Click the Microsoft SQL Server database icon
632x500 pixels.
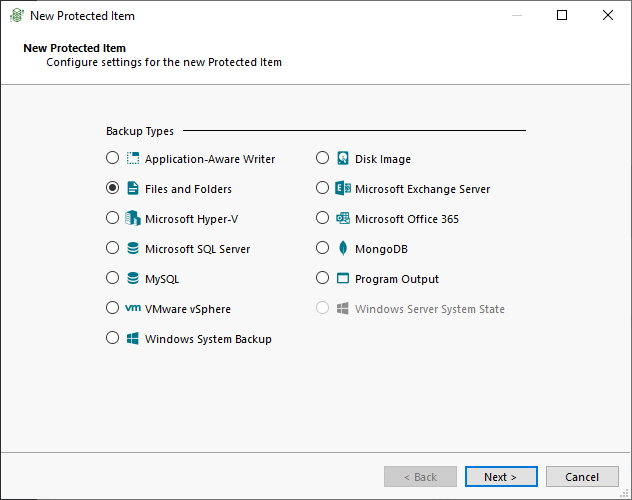point(133,248)
